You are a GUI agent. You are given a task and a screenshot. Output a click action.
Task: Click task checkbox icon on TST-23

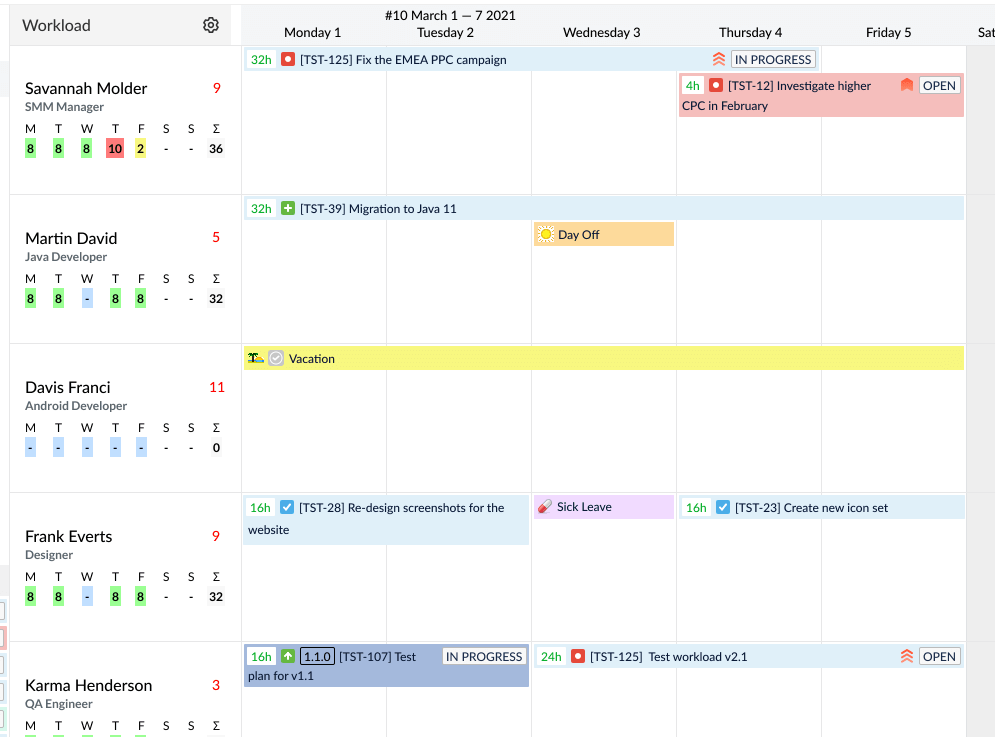723,507
